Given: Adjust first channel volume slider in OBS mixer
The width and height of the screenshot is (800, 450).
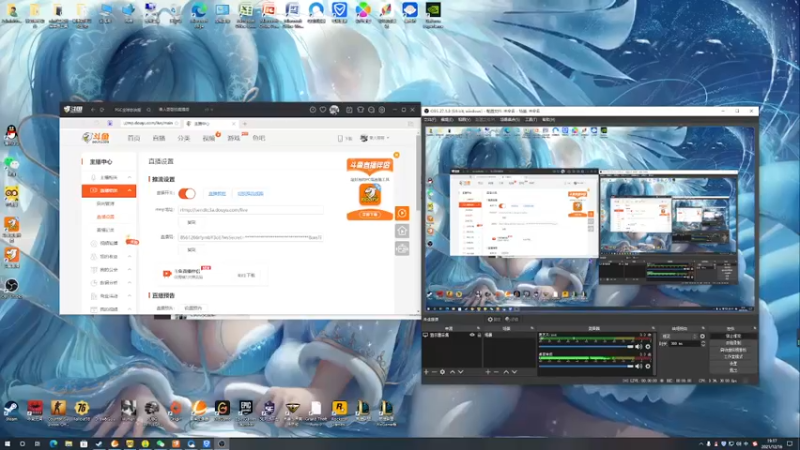Looking at the screenshot, I should [586, 346].
